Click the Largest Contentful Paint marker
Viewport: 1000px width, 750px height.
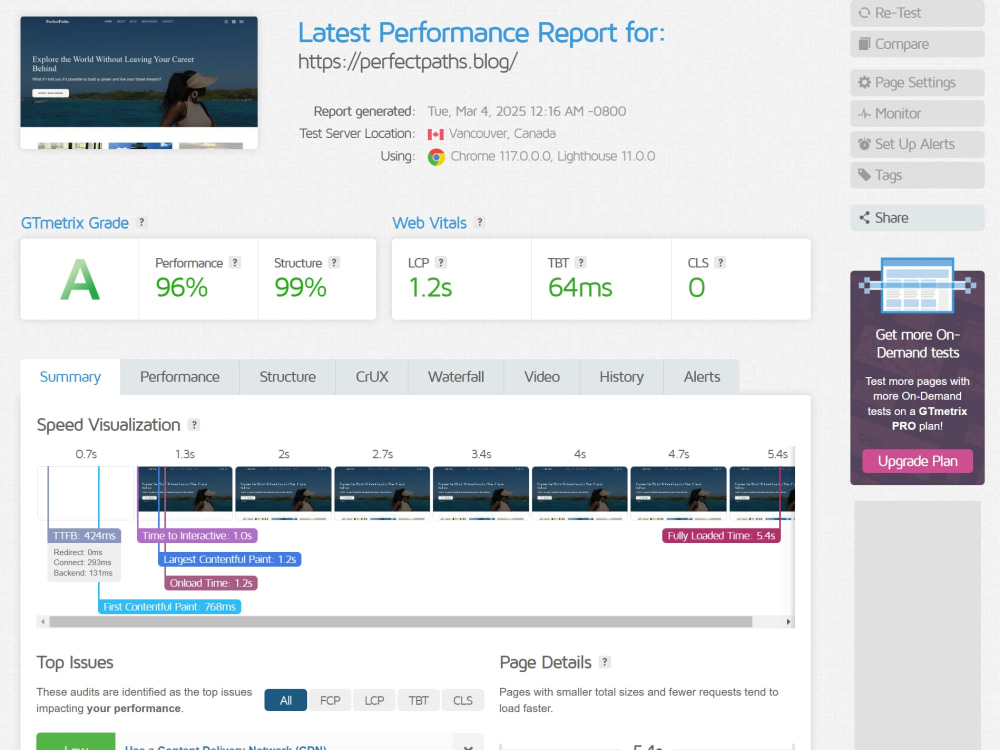coord(230,559)
